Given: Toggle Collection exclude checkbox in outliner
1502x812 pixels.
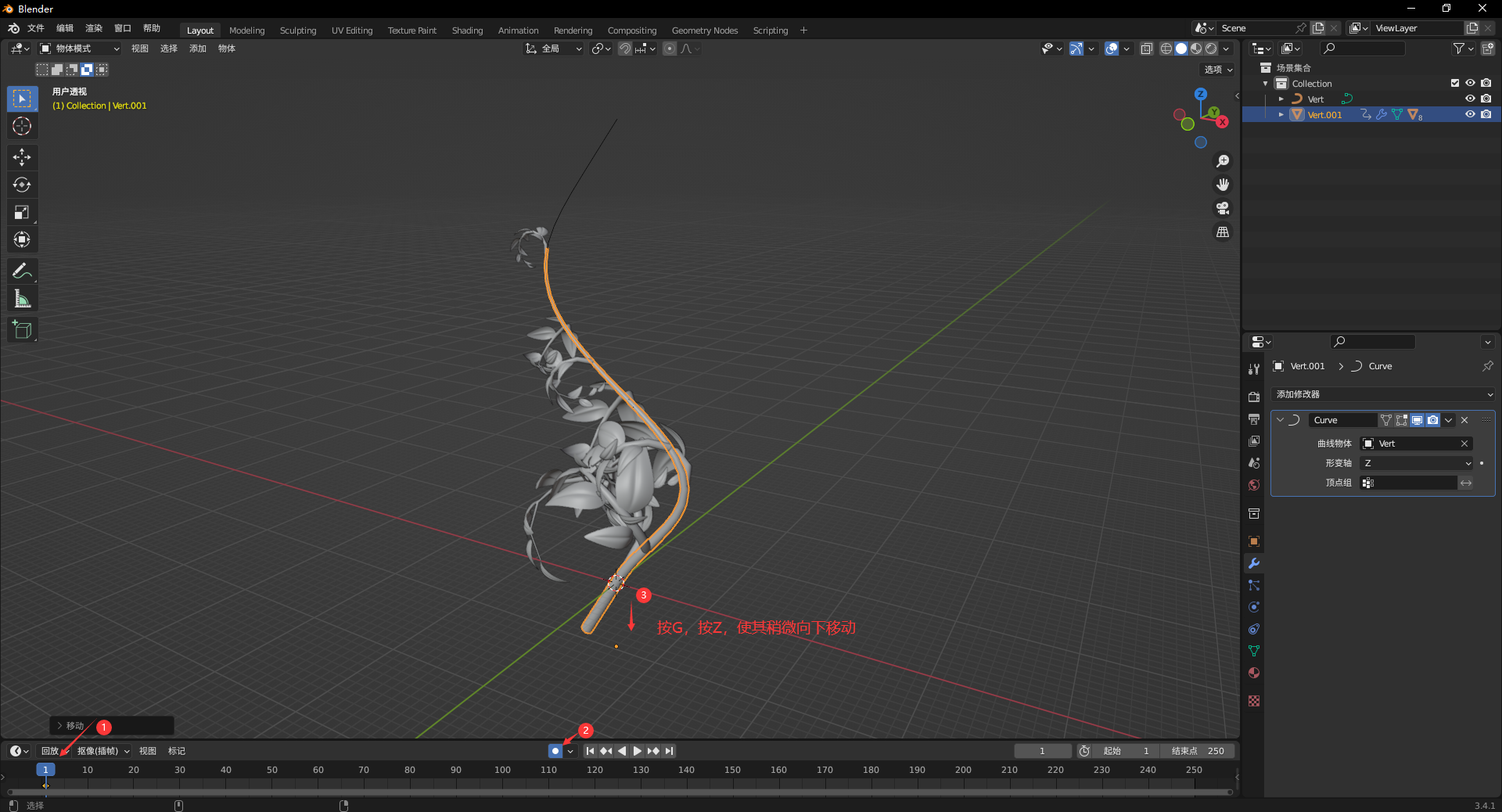Looking at the screenshot, I should click(1455, 83).
